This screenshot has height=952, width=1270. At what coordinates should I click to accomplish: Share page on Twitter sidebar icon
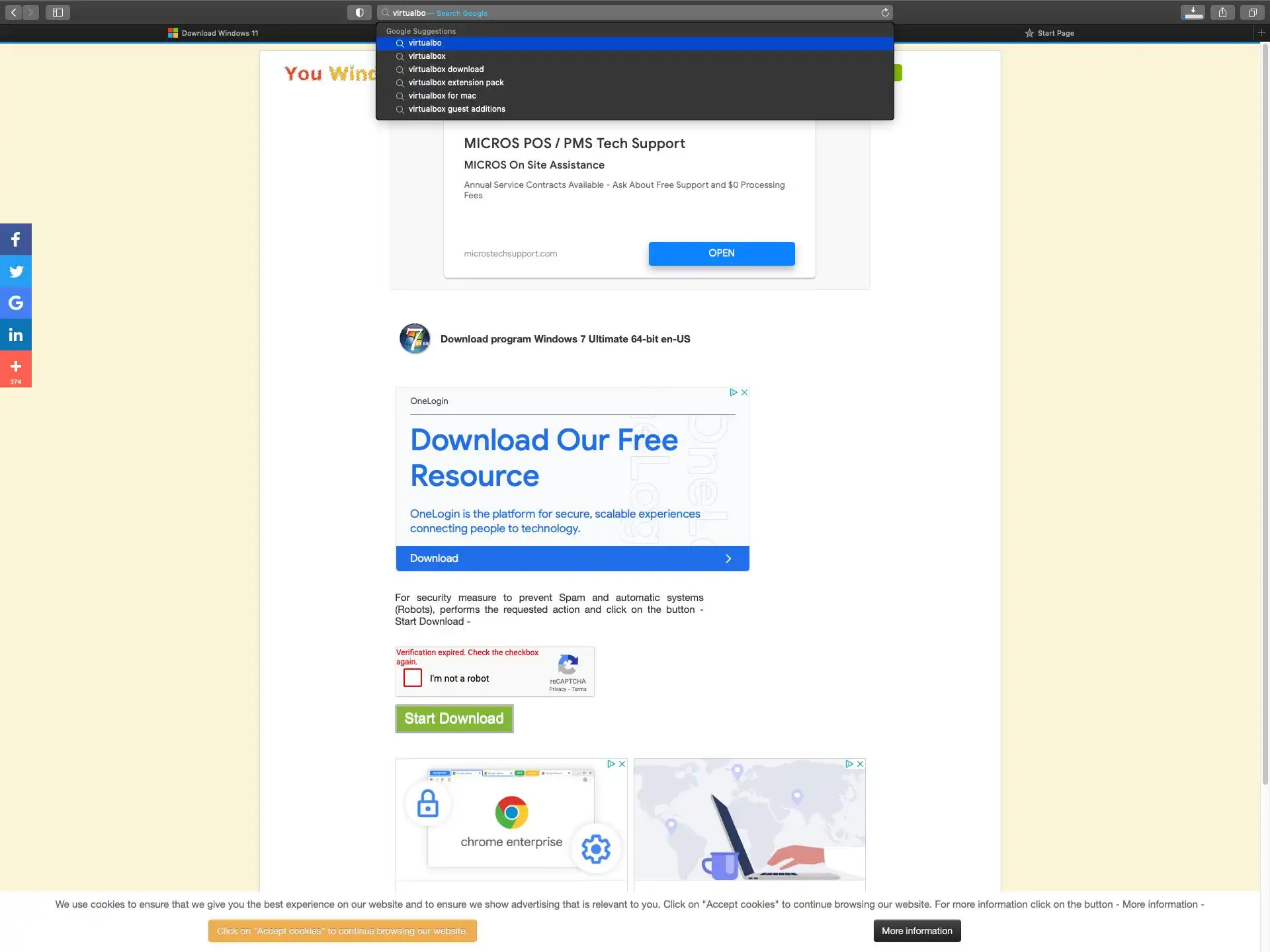click(x=16, y=271)
